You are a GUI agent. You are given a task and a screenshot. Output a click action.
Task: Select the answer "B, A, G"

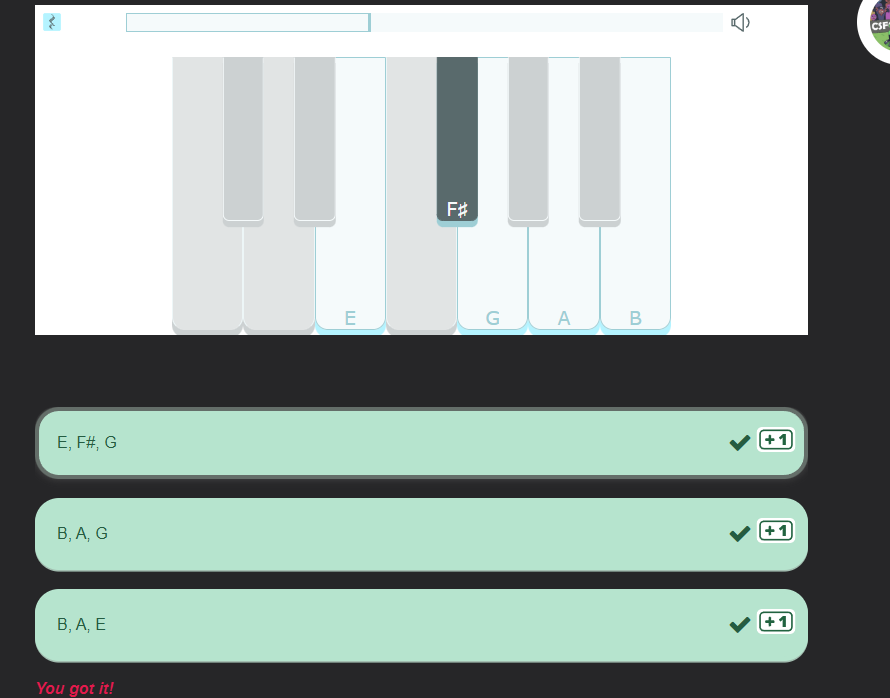click(x=421, y=534)
